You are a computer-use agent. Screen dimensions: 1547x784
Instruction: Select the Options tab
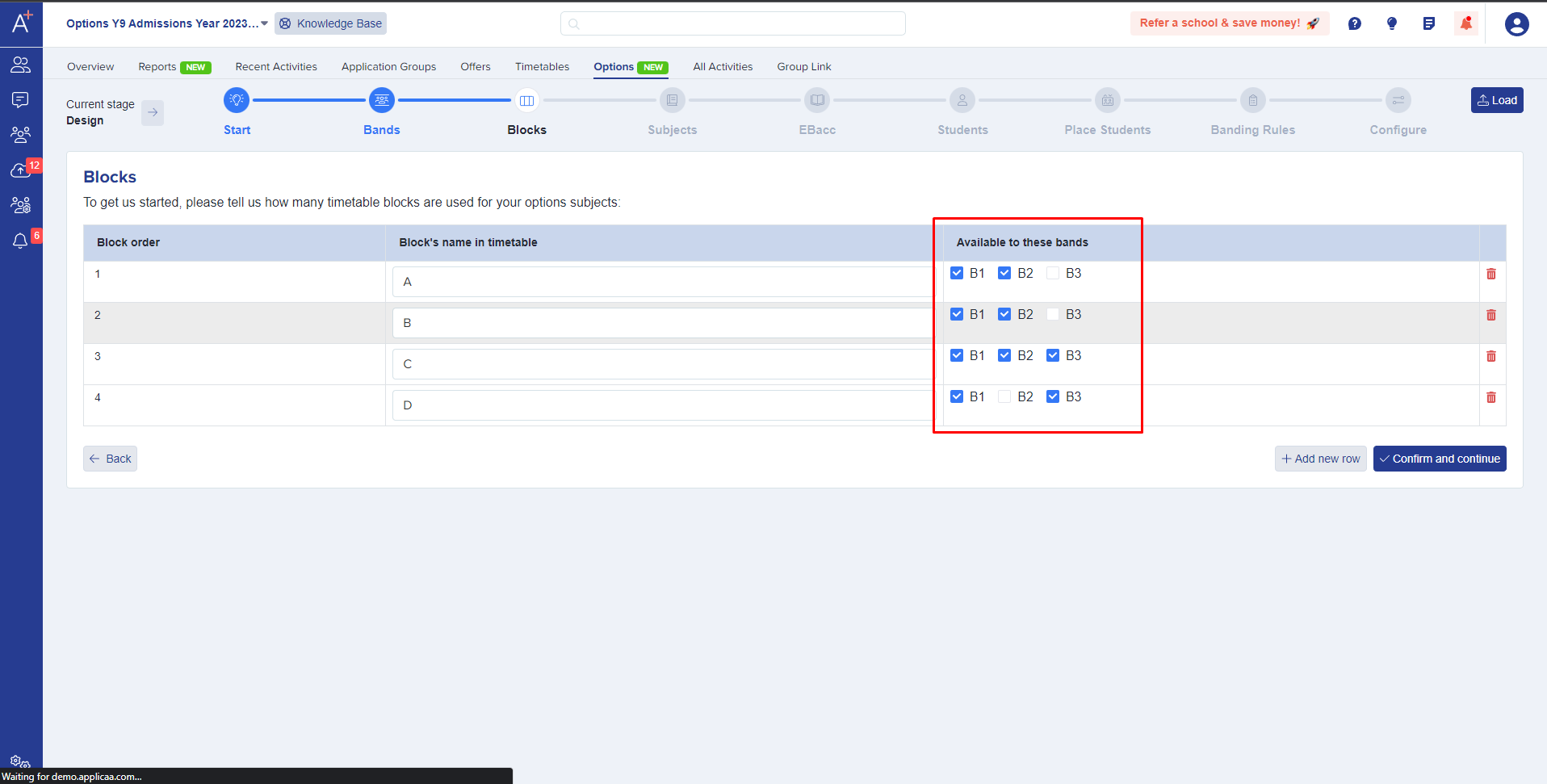[631, 67]
